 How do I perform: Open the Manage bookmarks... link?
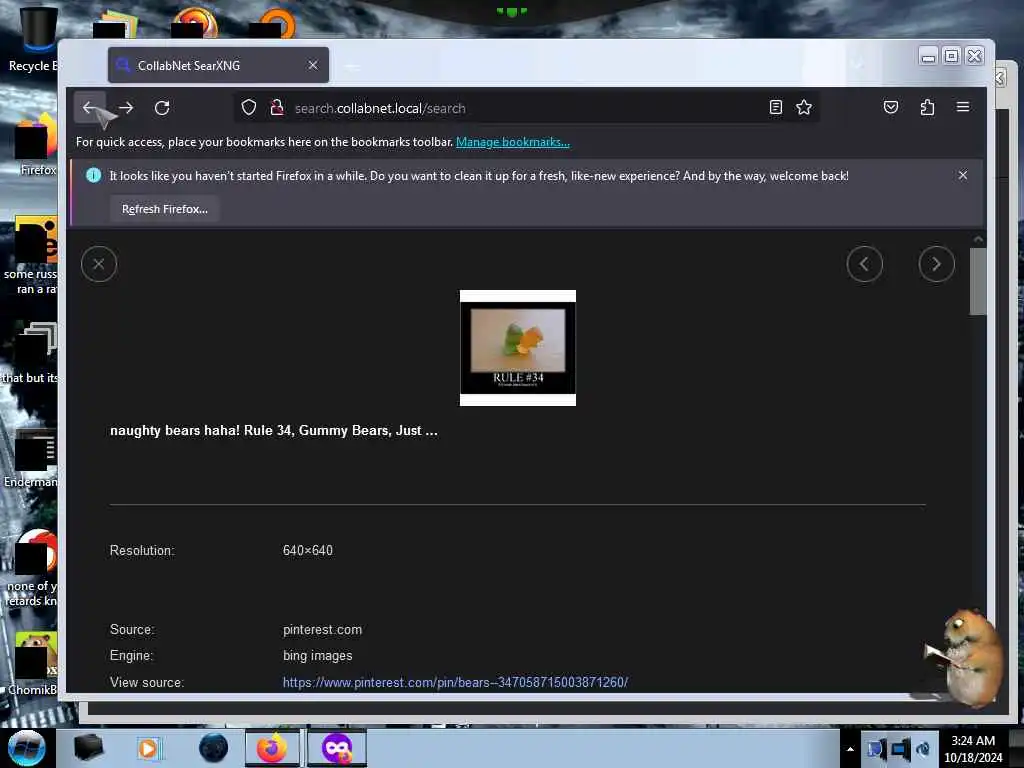513,142
